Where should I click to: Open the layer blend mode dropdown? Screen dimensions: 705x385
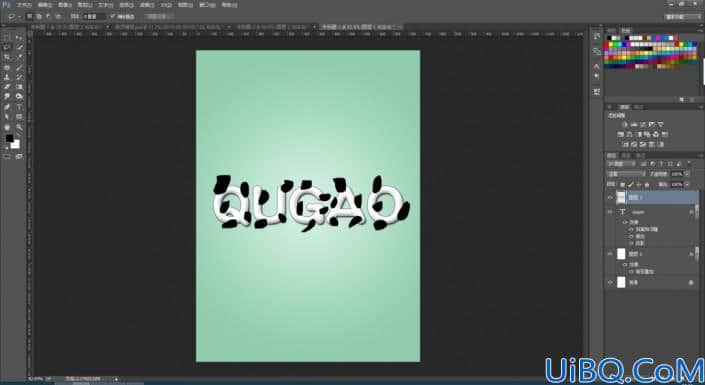click(626, 174)
